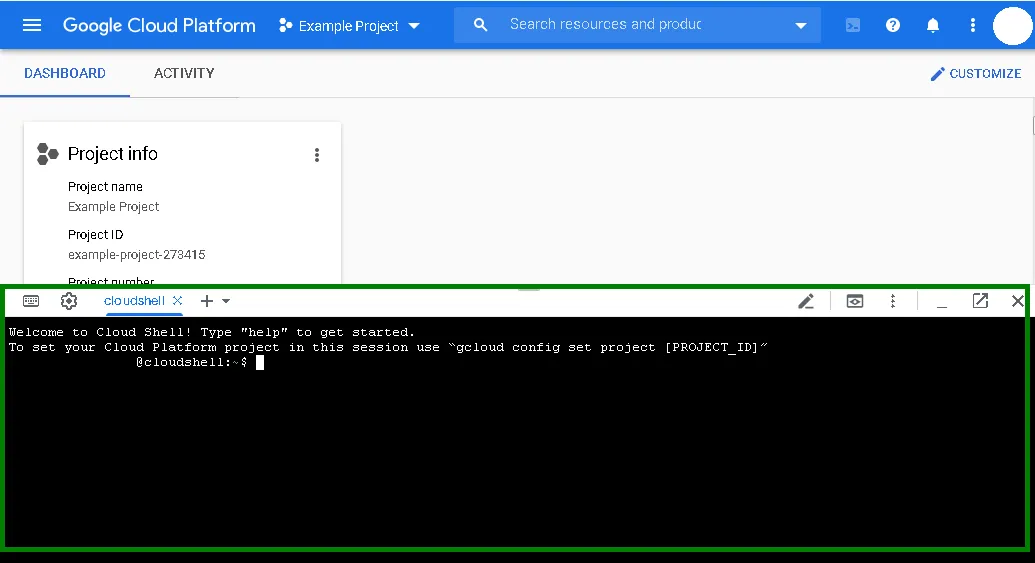Select the cloudshell session tab
Image resolution: width=1035 pixels, height=563 pixels.
tap(134, 301)
